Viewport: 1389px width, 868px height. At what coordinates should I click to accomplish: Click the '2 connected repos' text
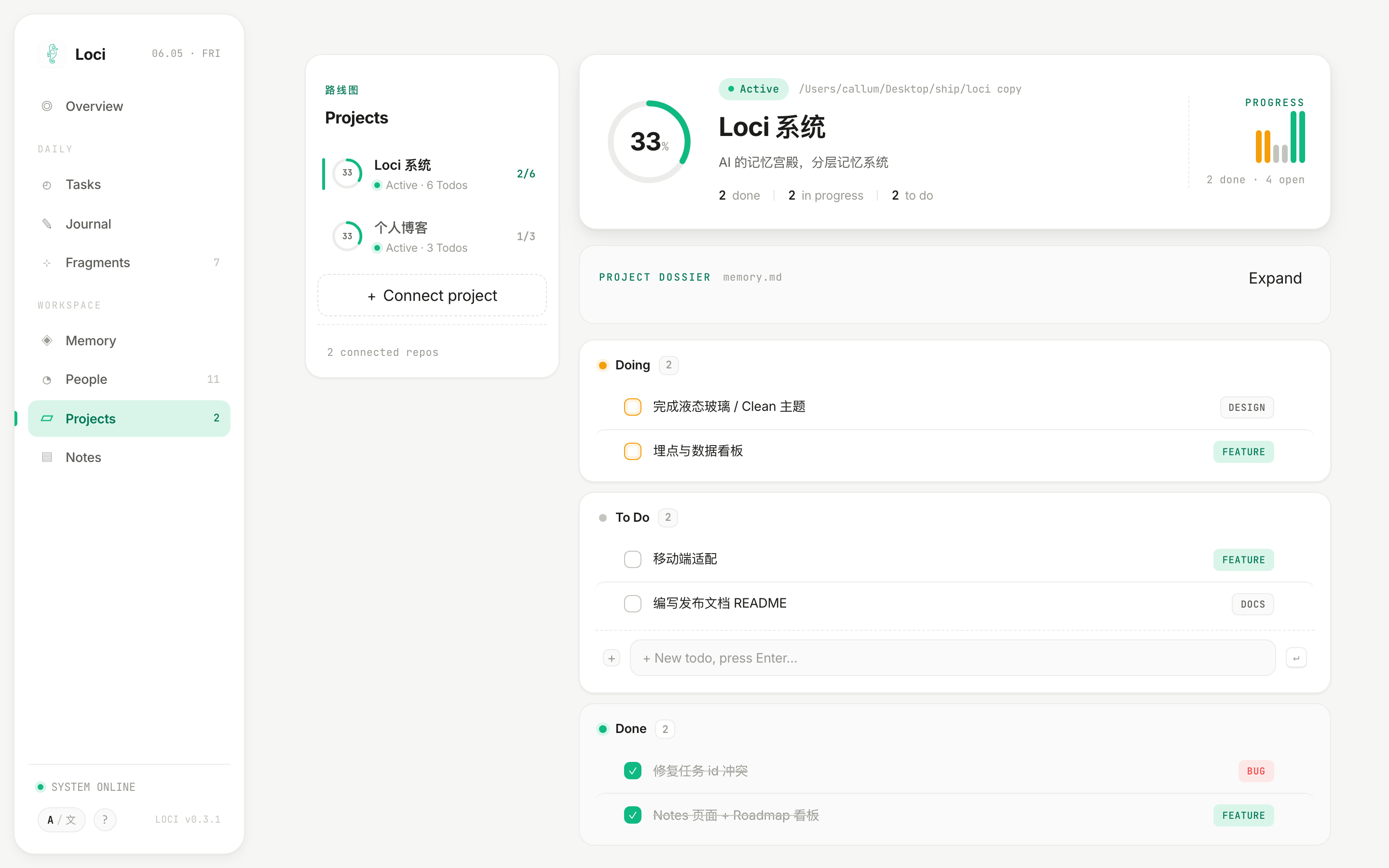[383, 353]
